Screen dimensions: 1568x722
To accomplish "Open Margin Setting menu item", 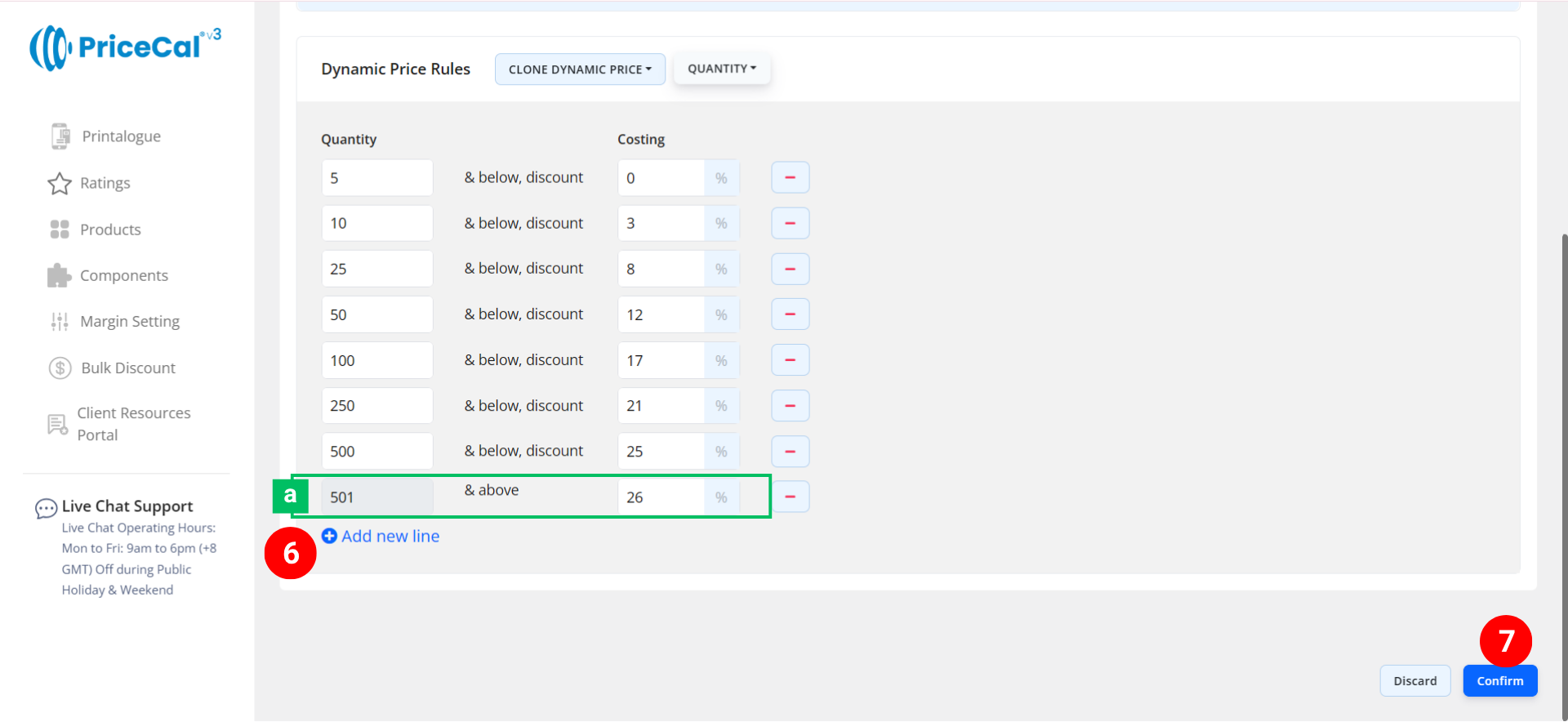I will 130,322.
